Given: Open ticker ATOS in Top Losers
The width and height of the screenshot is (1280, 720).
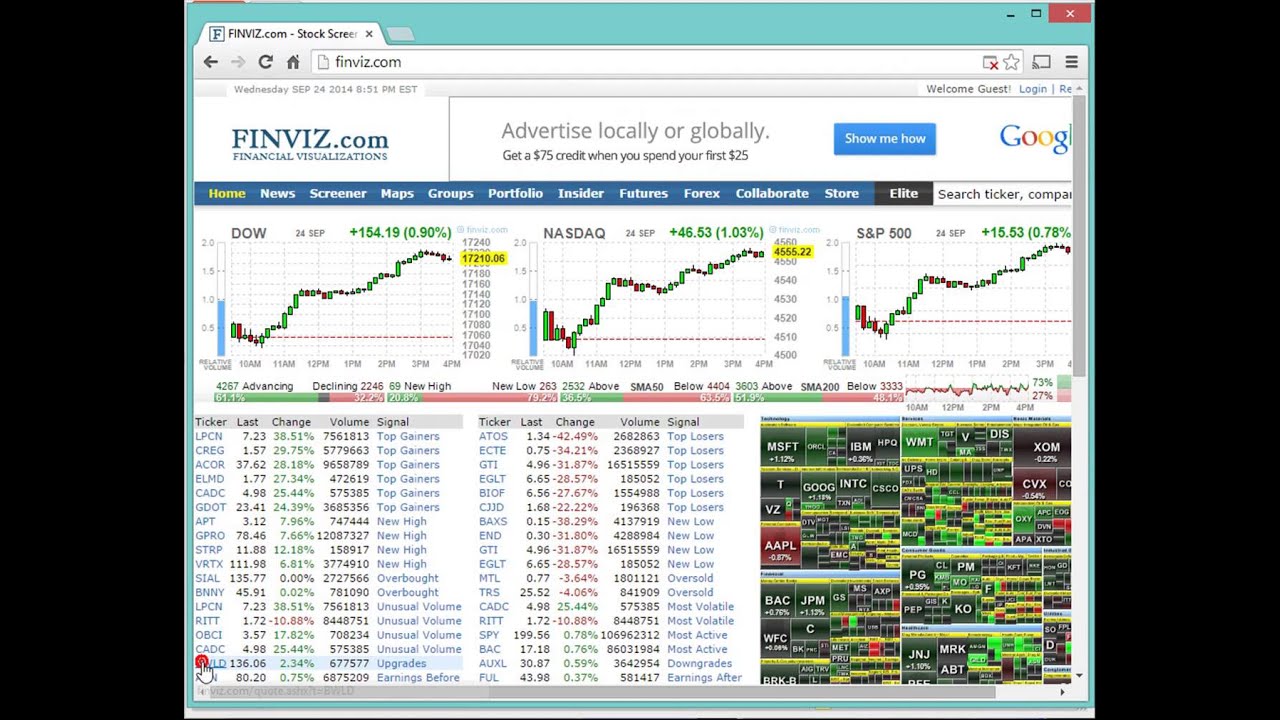Looking at the screenshot, I should [x=493, y=436].
